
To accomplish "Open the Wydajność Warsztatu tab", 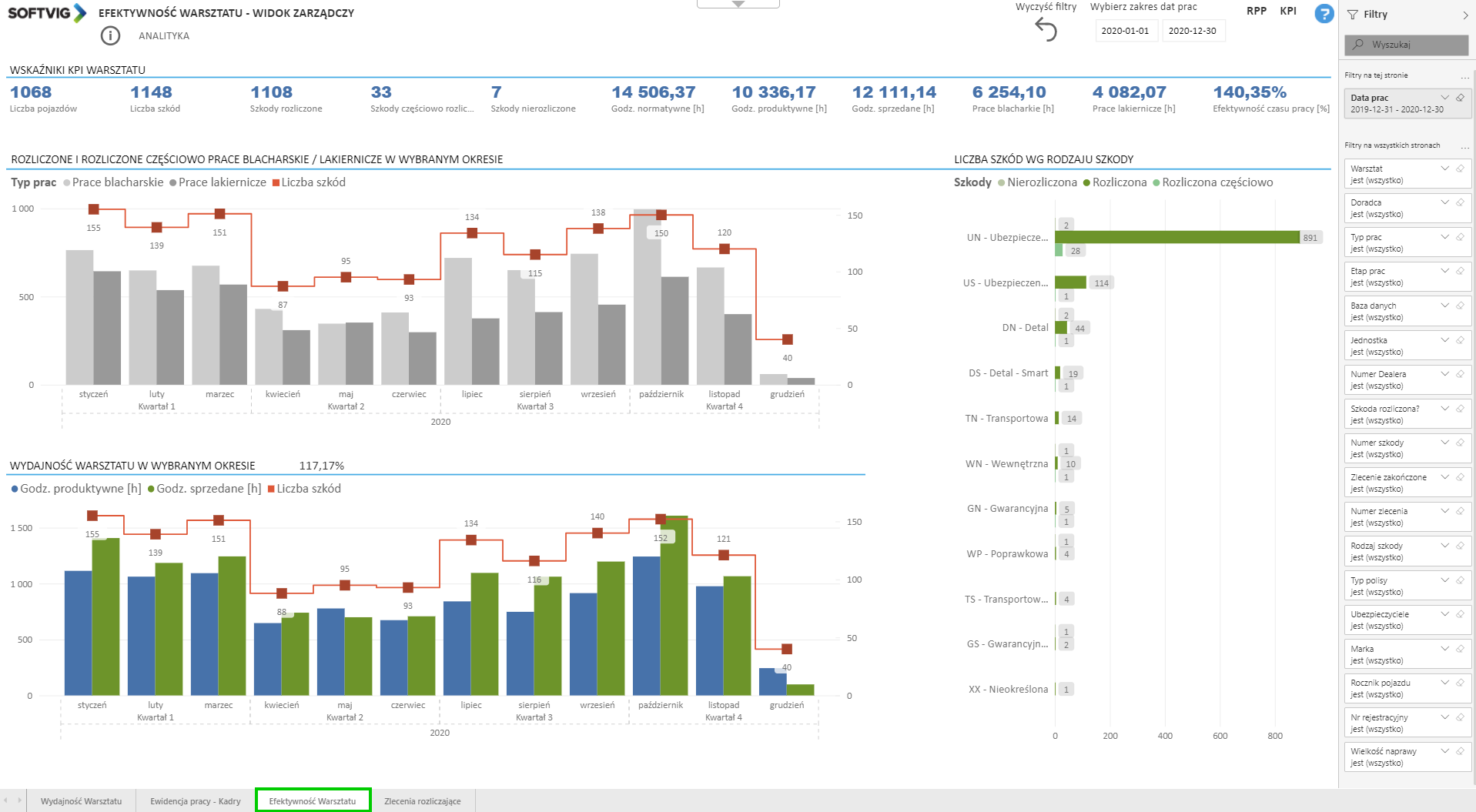I will coord(81,801).
